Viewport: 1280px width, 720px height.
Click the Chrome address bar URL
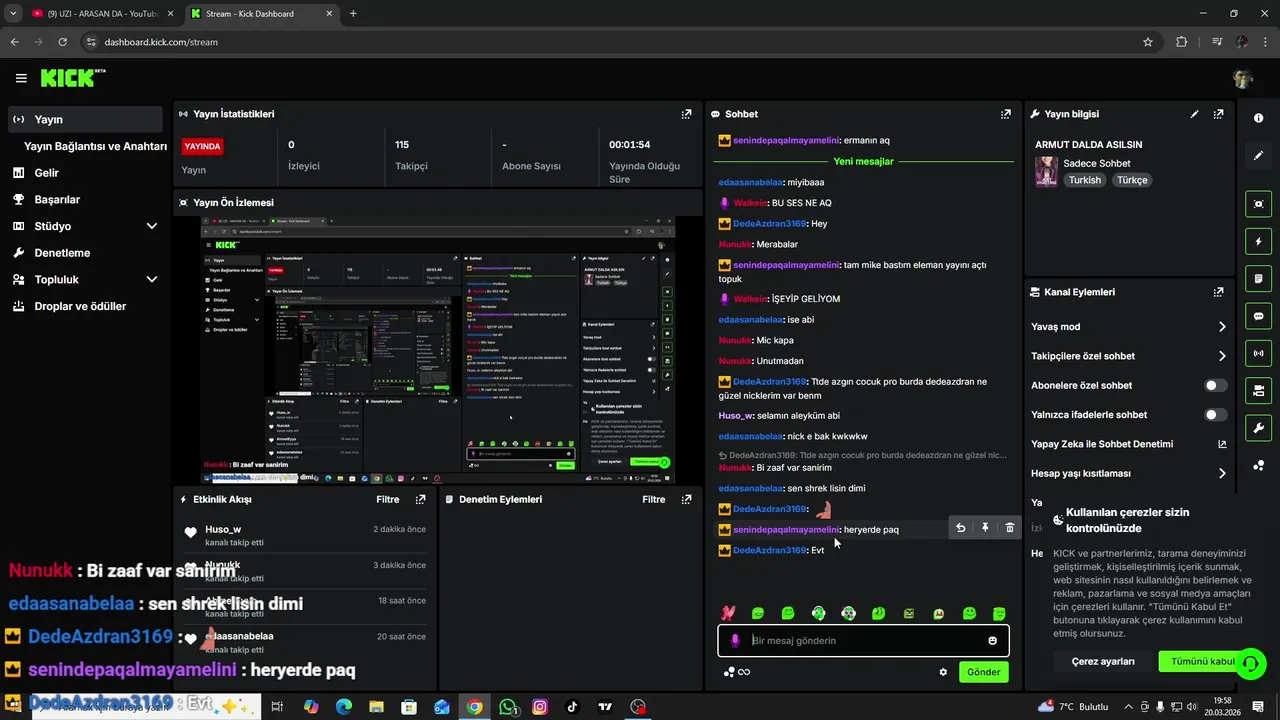[161, 42]
